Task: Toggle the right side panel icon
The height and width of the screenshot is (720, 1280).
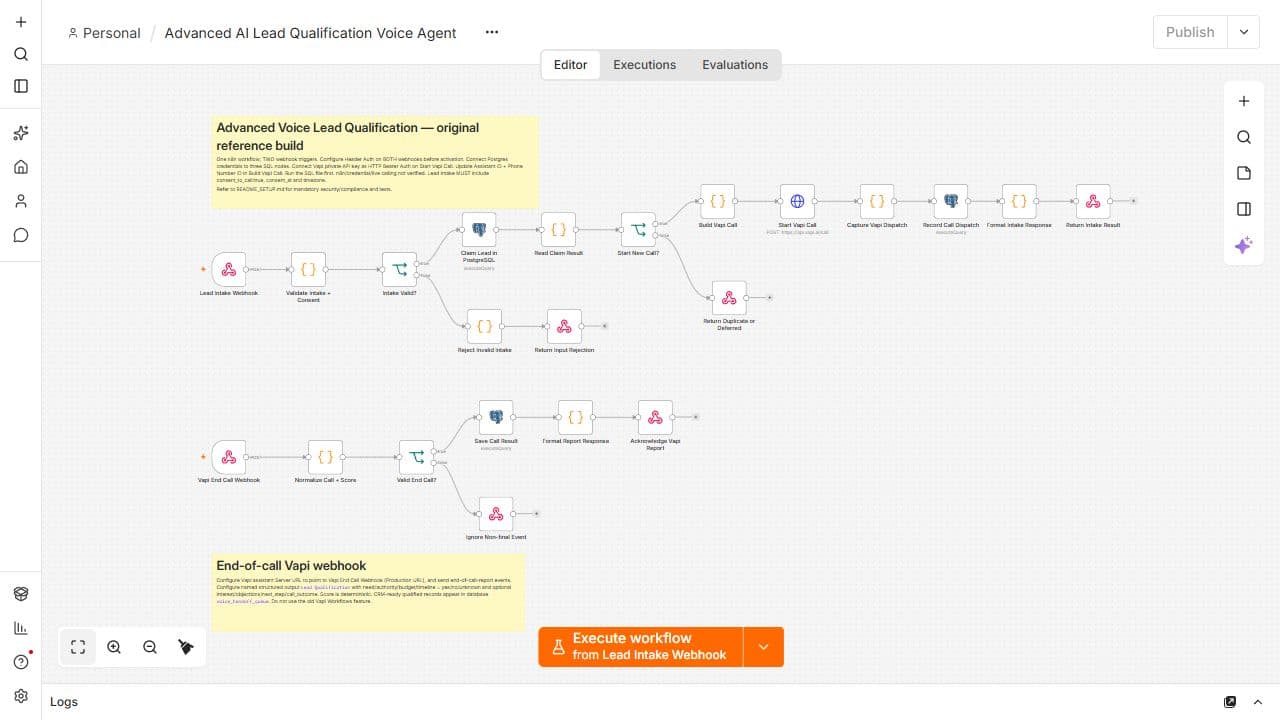Action: tap(1244, 209)
